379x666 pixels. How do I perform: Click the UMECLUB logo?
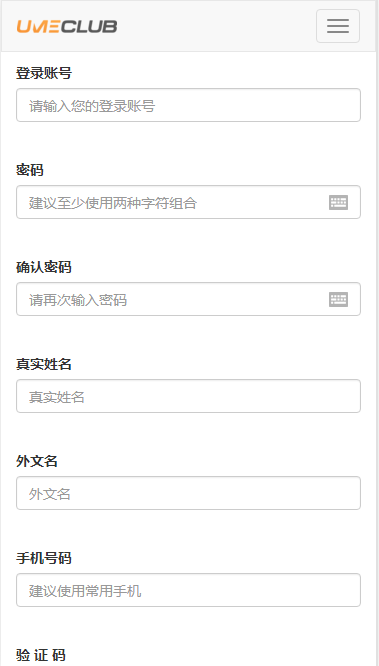coord(67,26)
